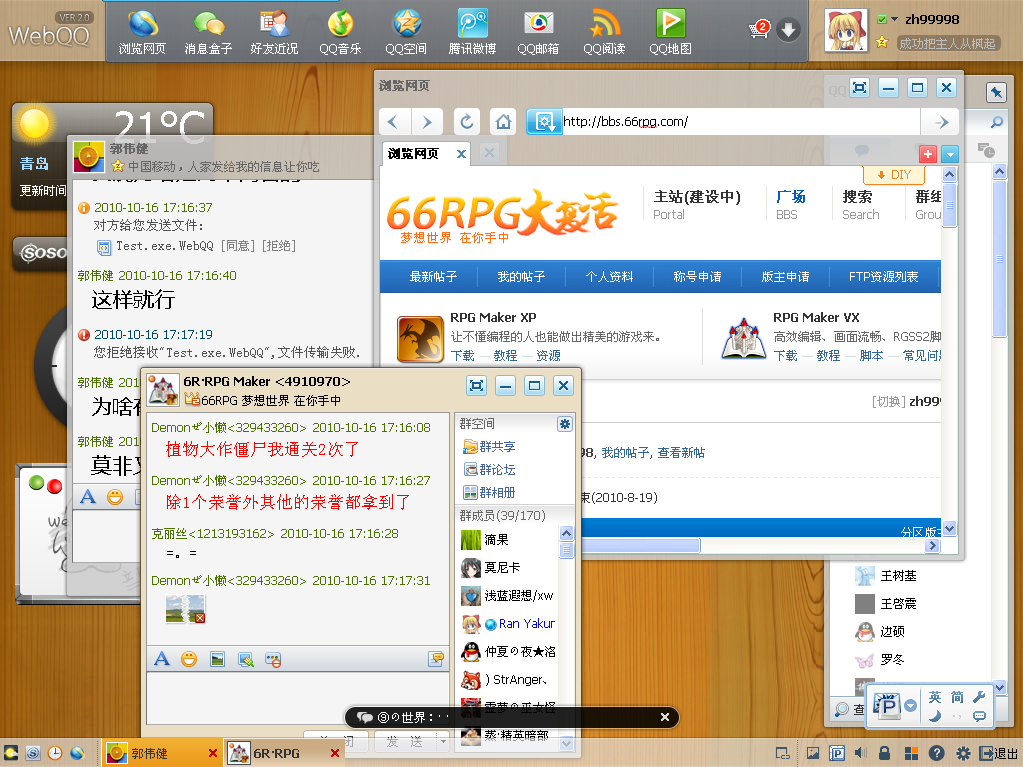Open the app market cart with badge 2
The image size is (1023, 767).
point(759,29)
